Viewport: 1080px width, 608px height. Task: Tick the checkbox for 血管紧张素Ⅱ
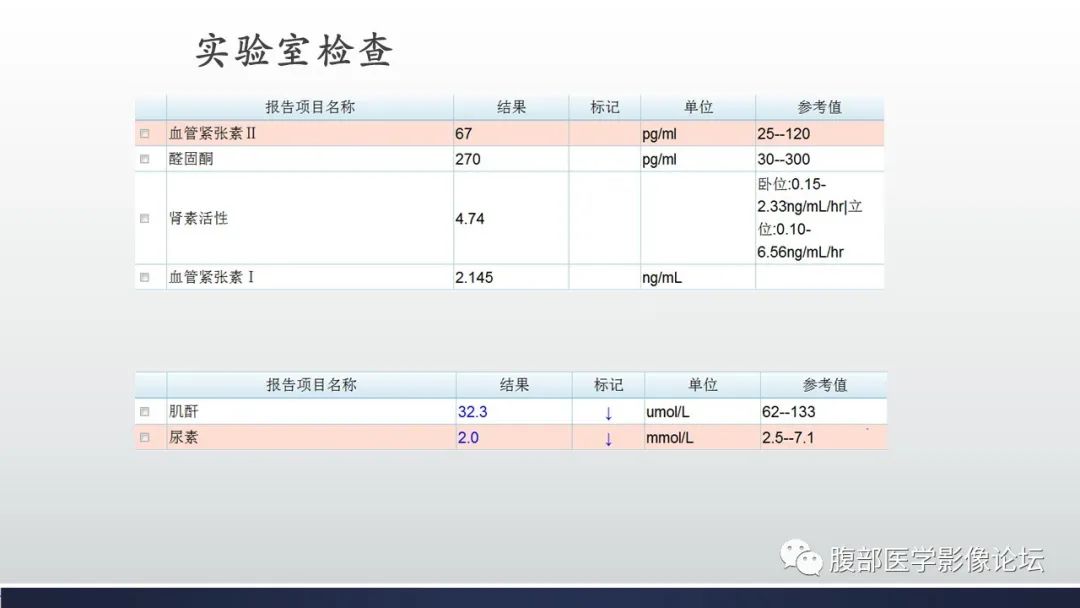tap(145, 133)
